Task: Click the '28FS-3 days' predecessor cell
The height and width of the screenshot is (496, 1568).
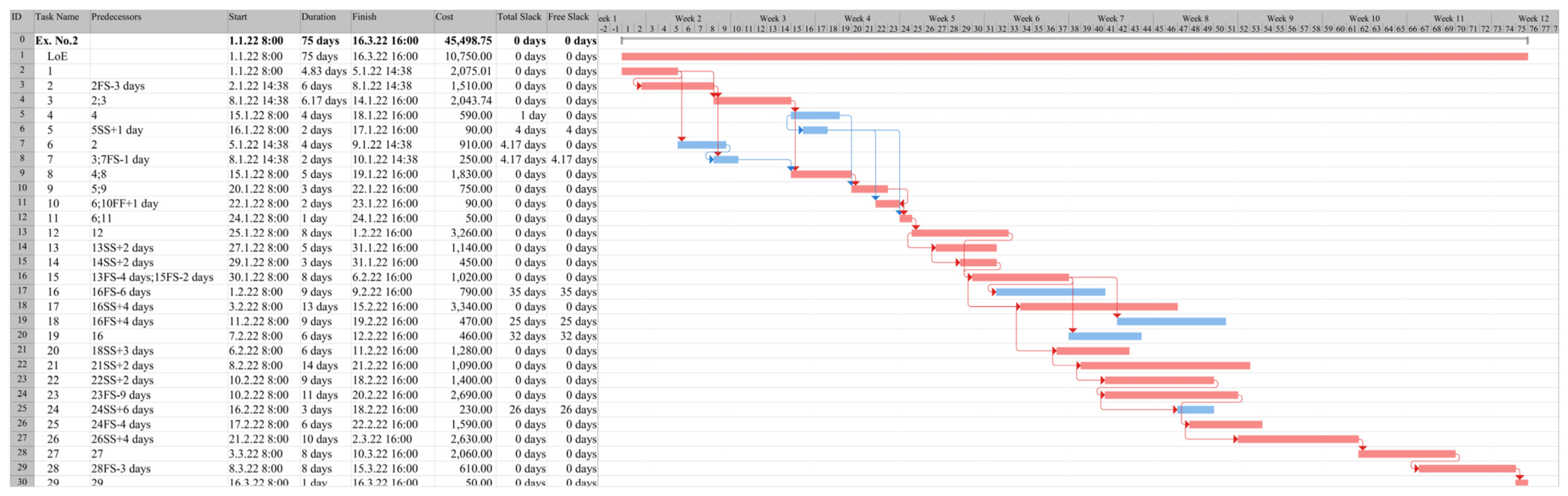Action: (x=121, y=469)
